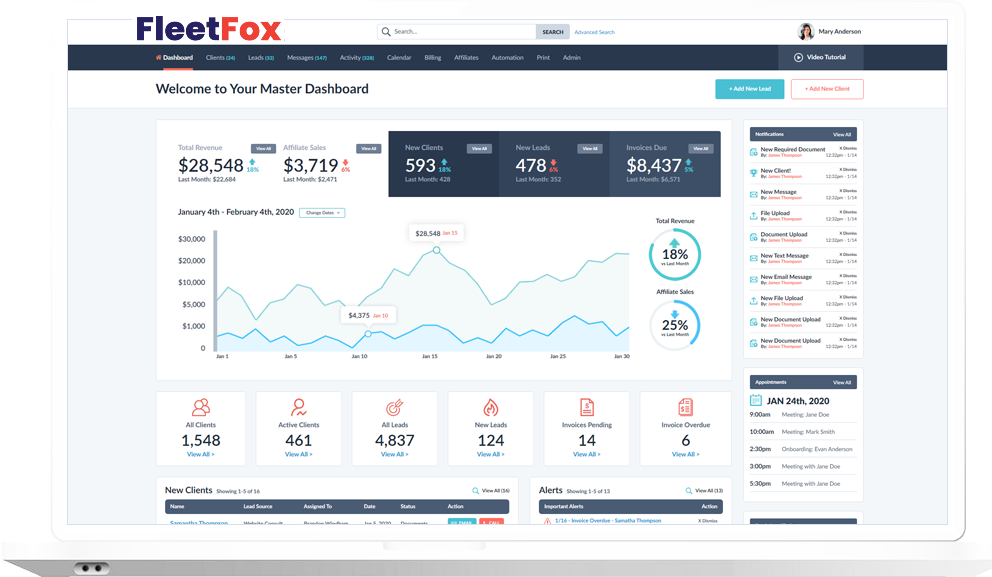This screenshot has height=577, width=992.
Task: Click the magnifier icon in the search box
Action: point(386,32)
